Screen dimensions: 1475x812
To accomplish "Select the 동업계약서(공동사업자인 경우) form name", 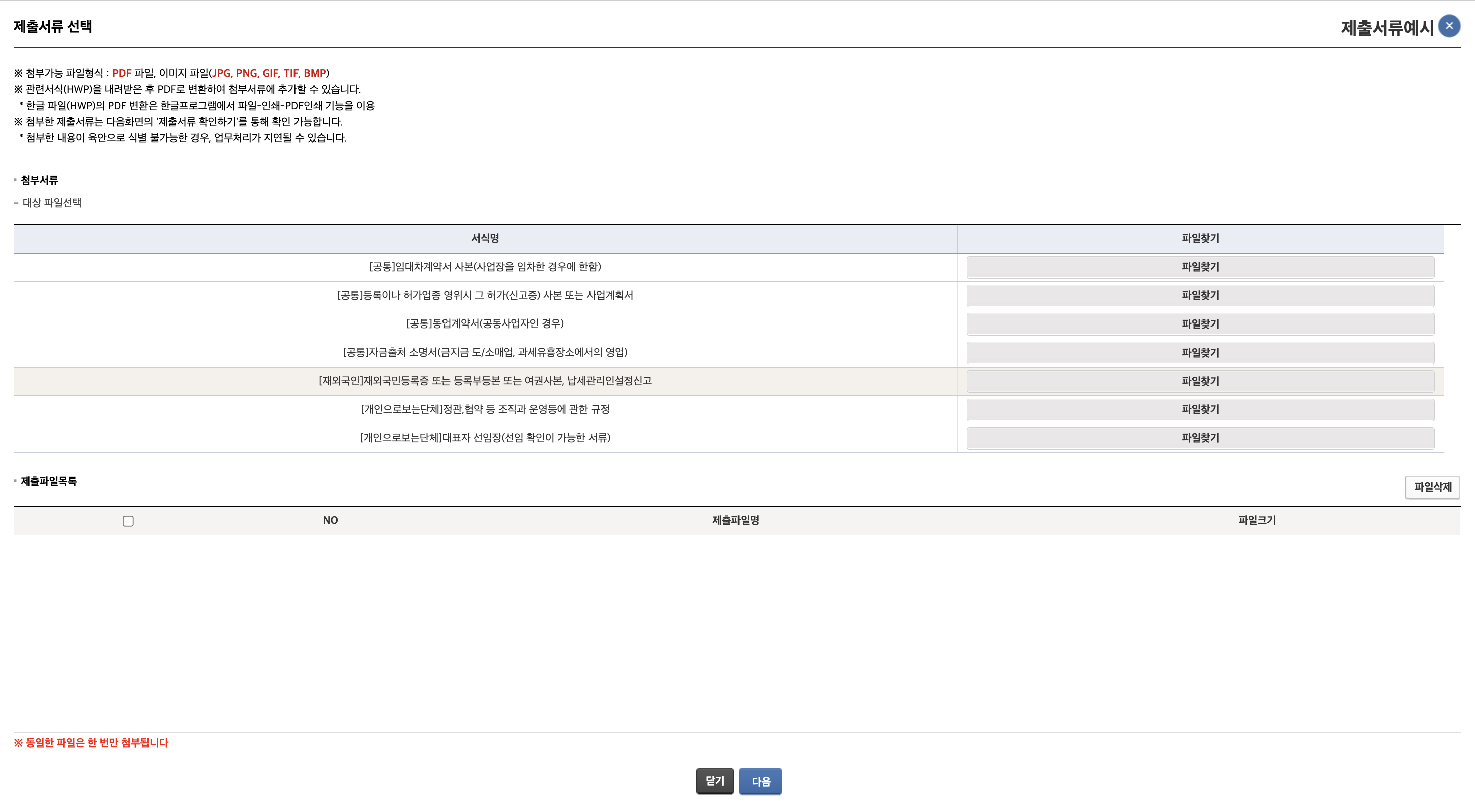I will (485, 323).
